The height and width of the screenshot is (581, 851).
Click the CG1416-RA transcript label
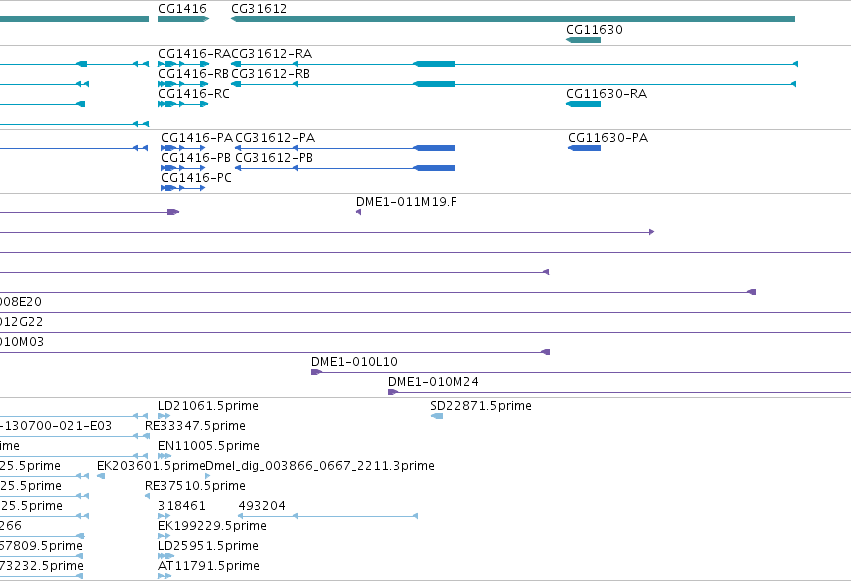(x=194, y=54)
